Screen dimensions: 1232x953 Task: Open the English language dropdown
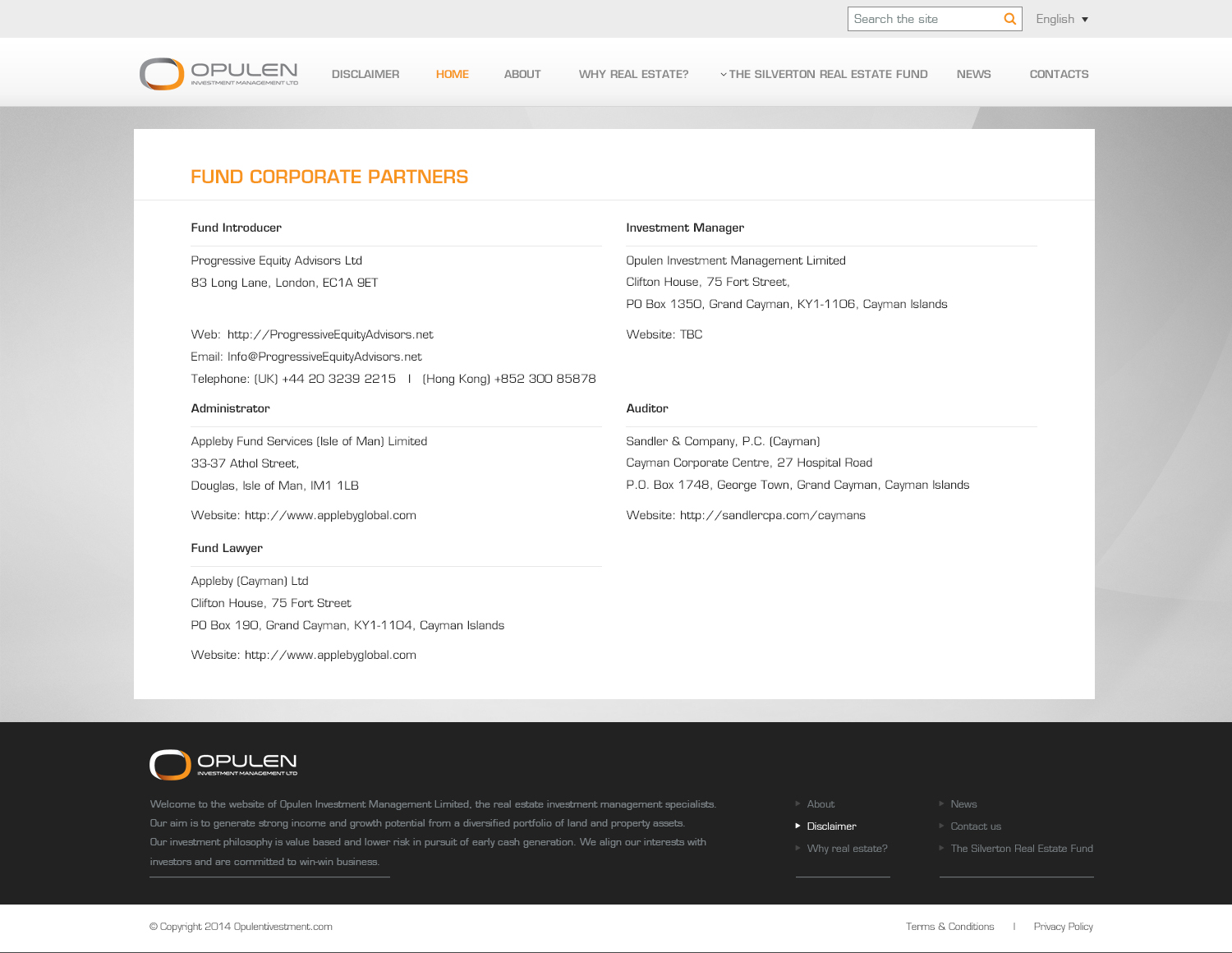tap(1062, 19)
